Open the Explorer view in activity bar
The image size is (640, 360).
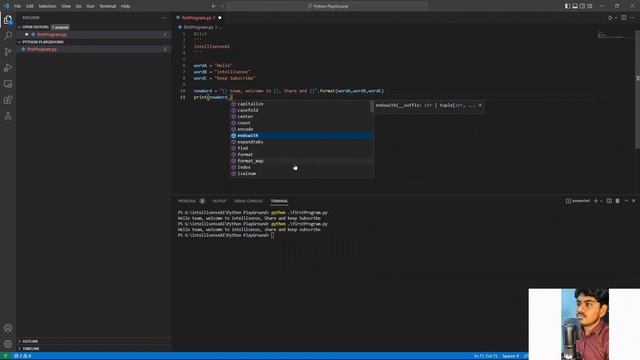[x=8, y=20]
